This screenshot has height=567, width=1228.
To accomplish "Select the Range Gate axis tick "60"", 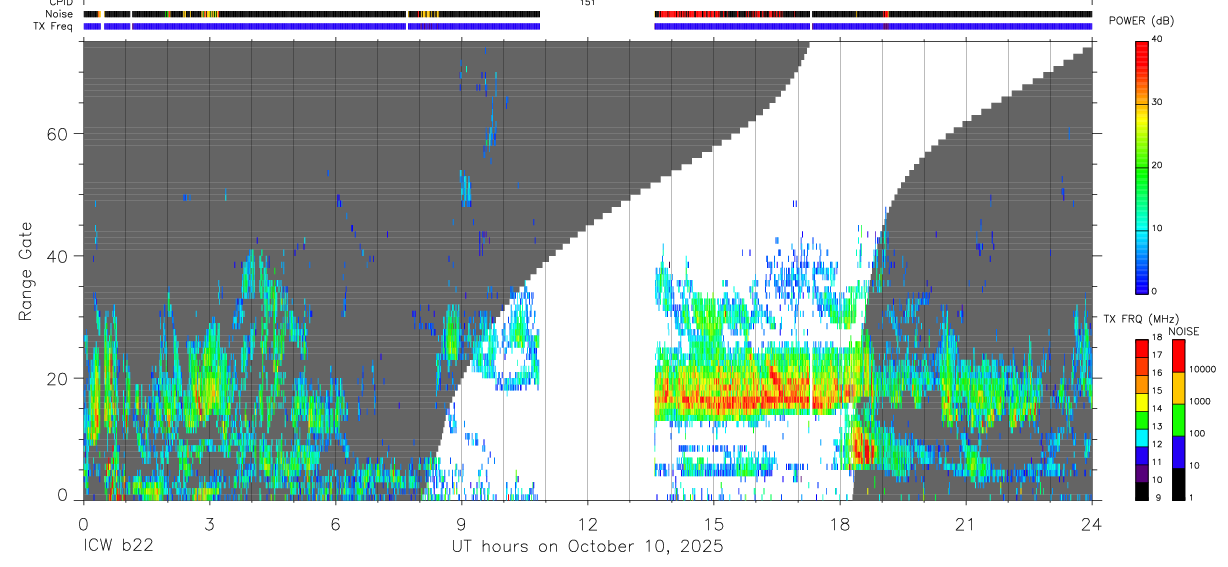I will 59,134.
